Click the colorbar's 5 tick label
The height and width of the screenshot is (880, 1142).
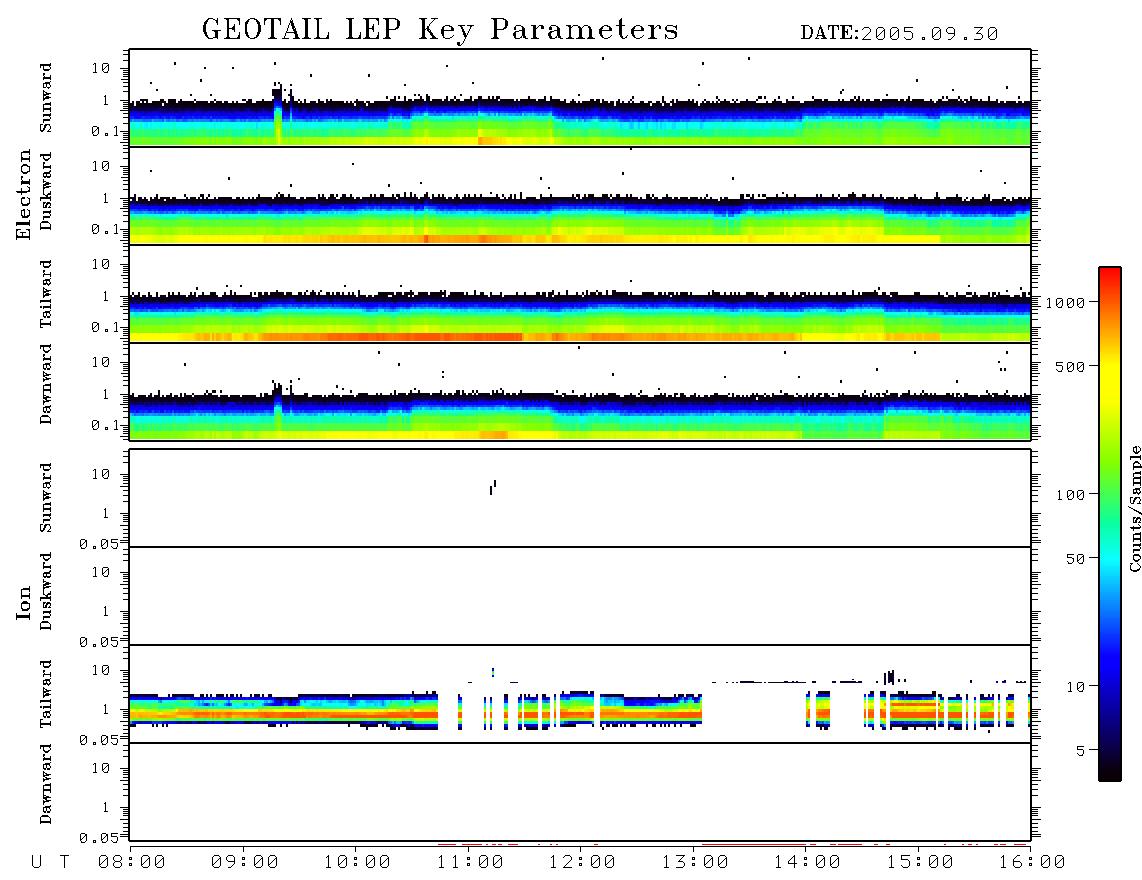[x=1081, y=750]
